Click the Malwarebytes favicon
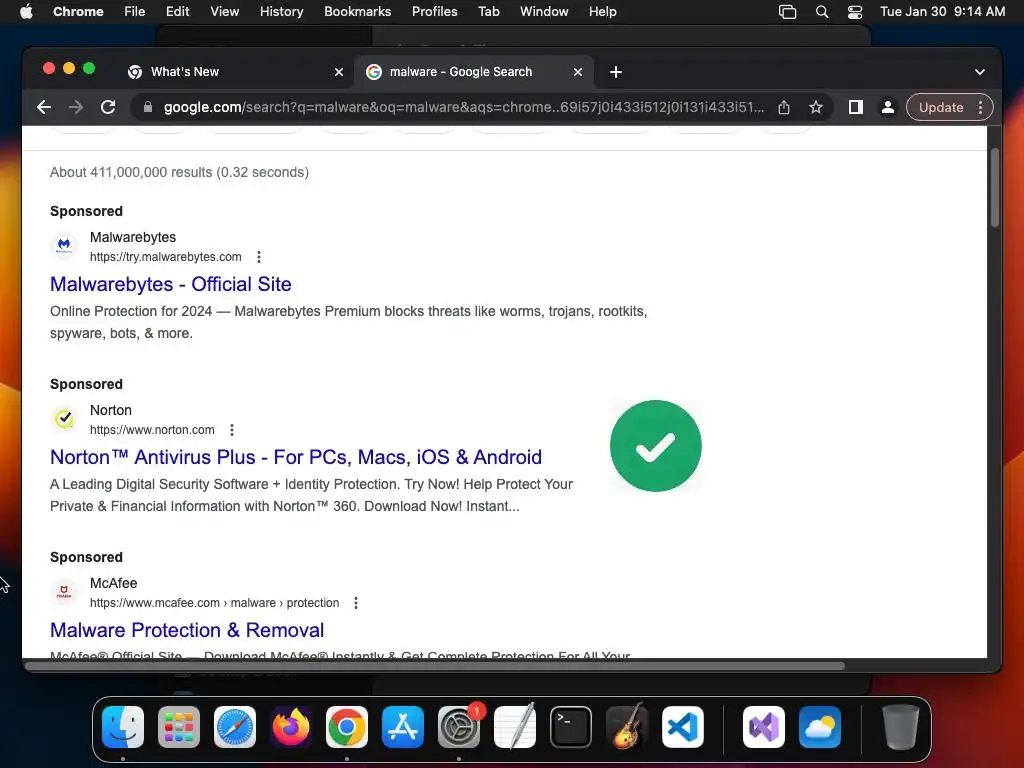 pyautogui.click(x=64, y=246)
